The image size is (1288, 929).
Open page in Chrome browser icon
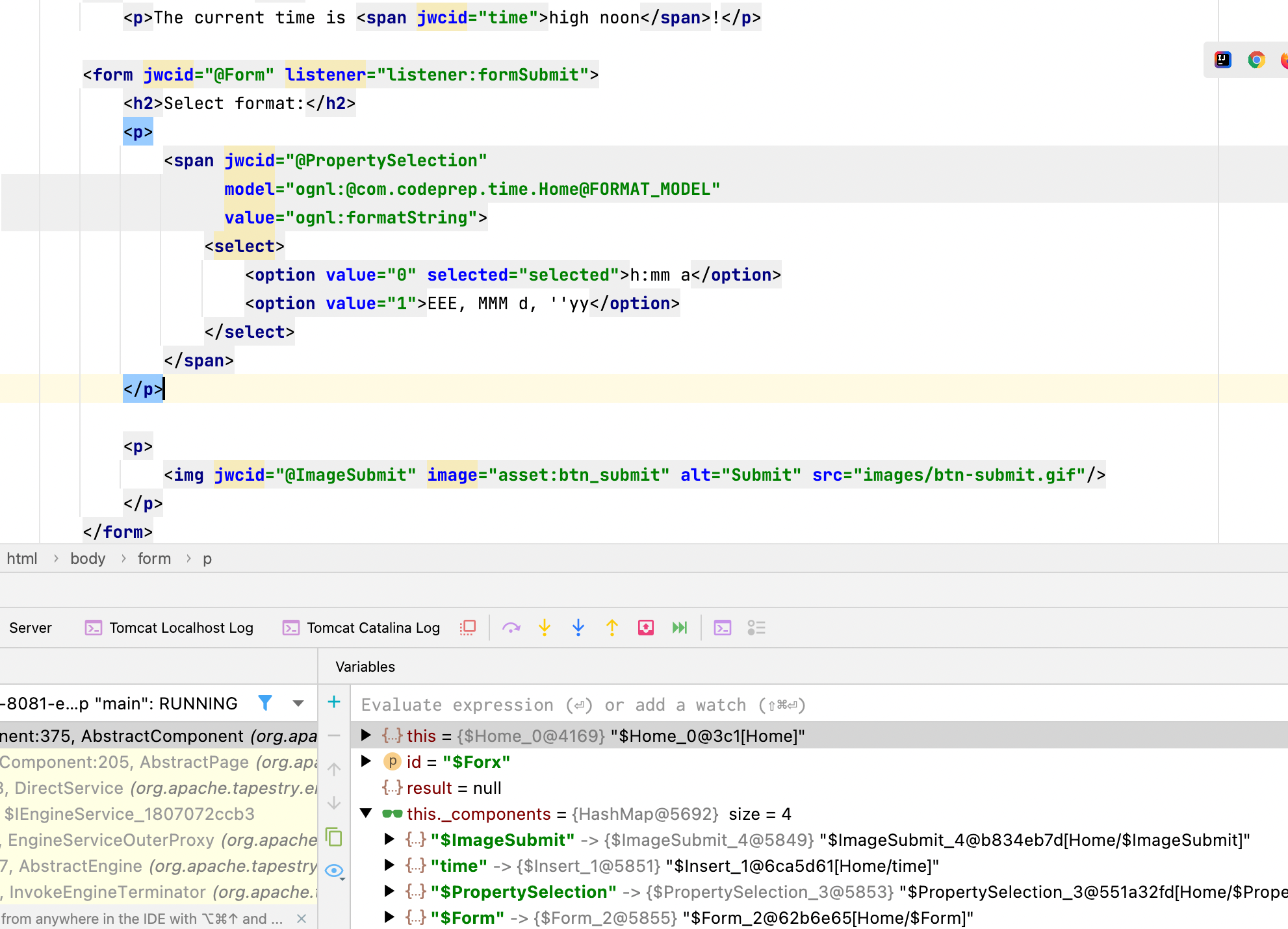1257,60
